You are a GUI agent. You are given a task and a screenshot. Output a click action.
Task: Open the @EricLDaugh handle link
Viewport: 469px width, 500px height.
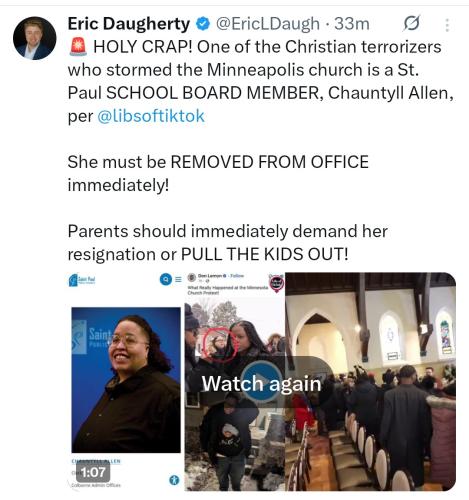[x=268, y=24]
